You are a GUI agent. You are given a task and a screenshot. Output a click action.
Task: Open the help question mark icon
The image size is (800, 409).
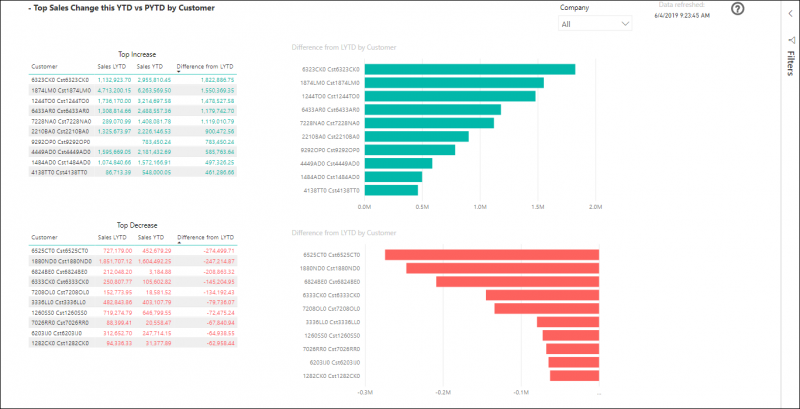click(738, 9)
